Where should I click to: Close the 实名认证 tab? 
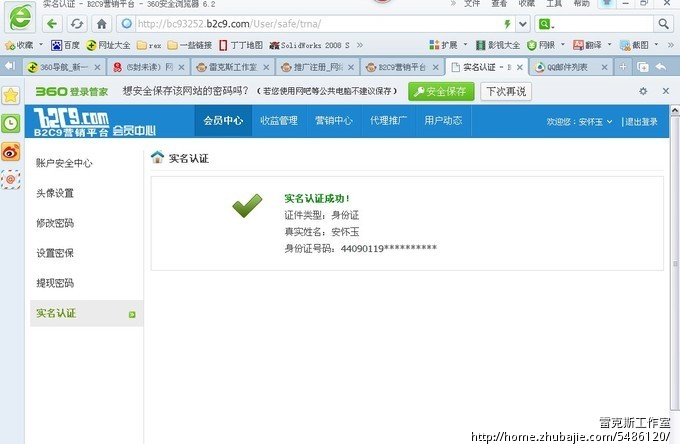point(520,67)
